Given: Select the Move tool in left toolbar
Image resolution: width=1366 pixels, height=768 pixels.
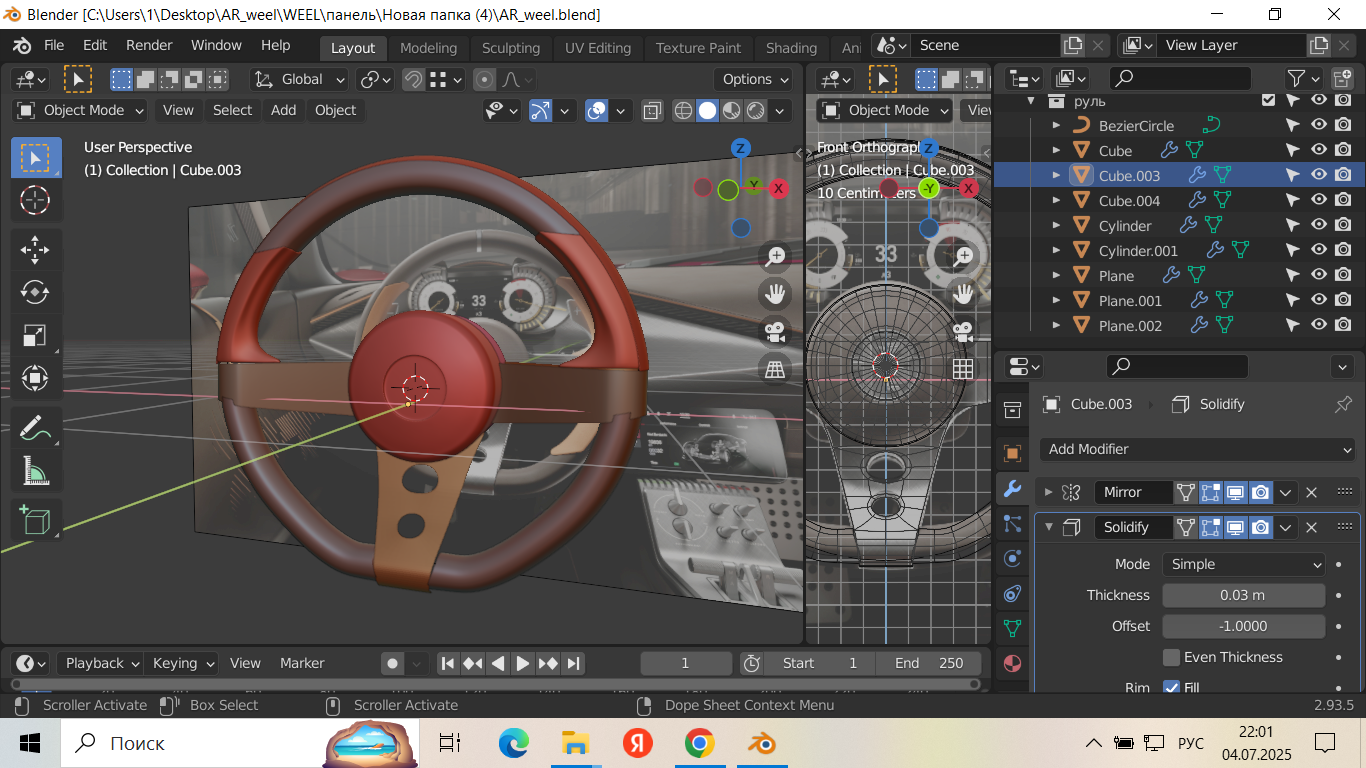Looking at the screenshot, I should (35, 250).
